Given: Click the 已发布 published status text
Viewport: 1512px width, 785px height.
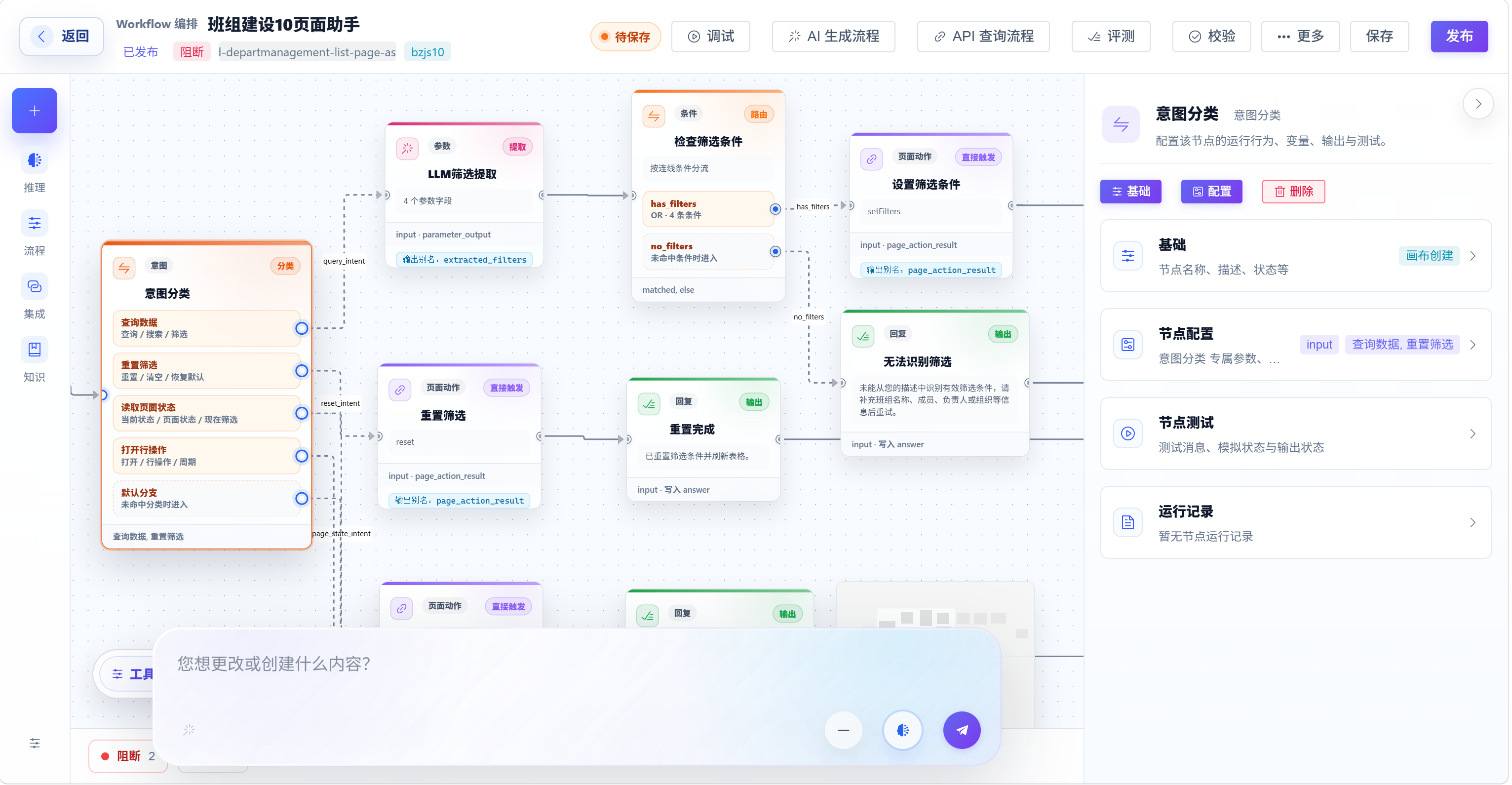Looking at the screenshot, I should pos(141,52).
